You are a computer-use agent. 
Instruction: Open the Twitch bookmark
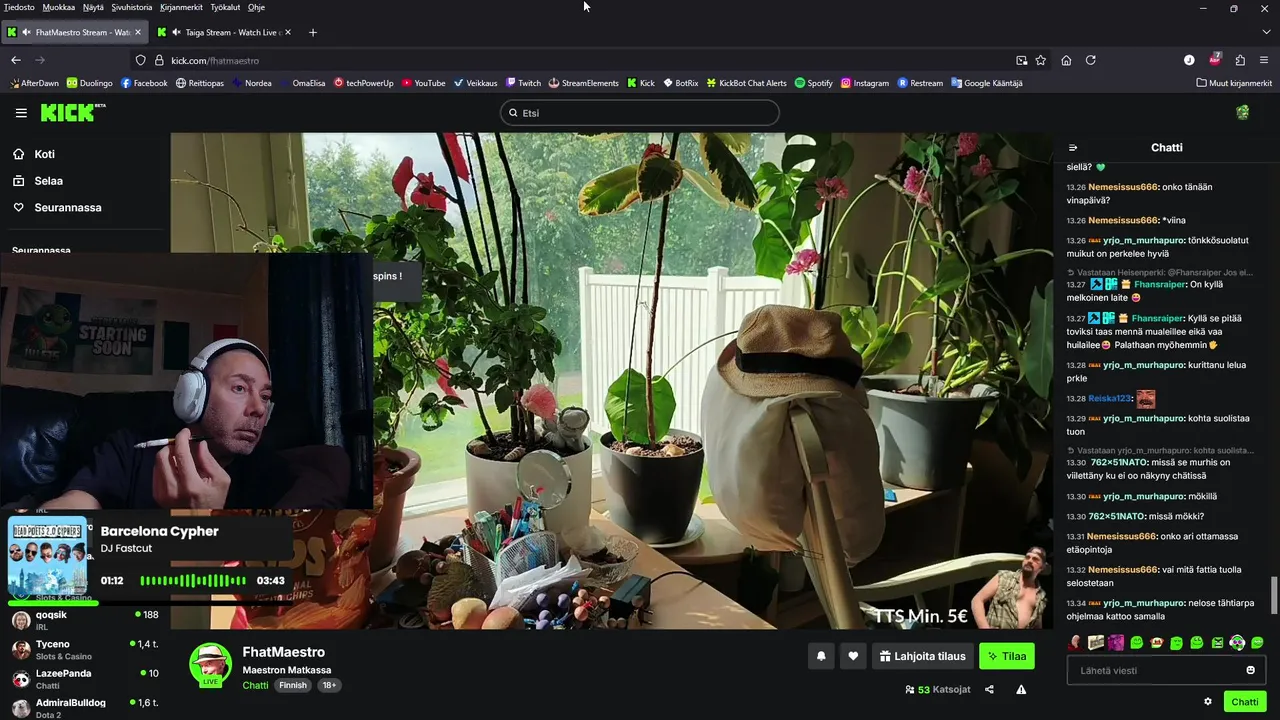click(523, 83)
